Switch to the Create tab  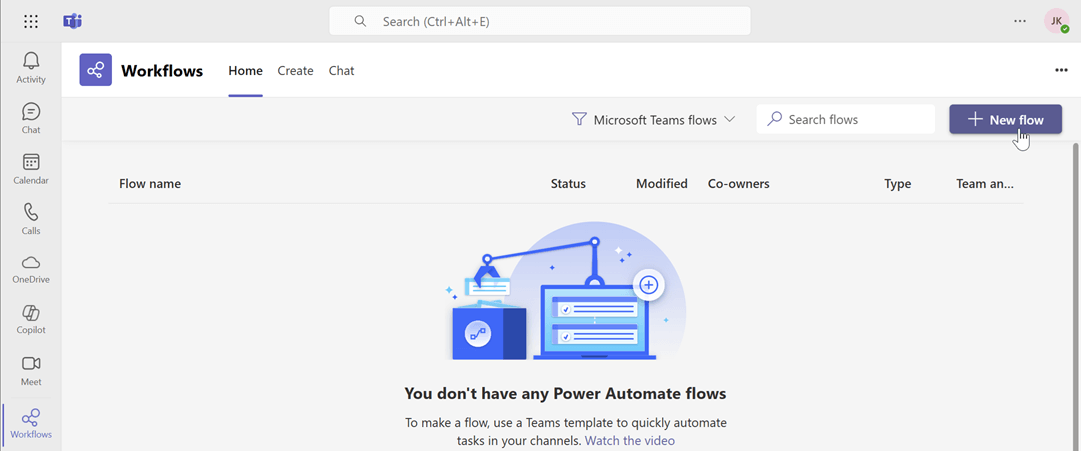click(295, 71)
